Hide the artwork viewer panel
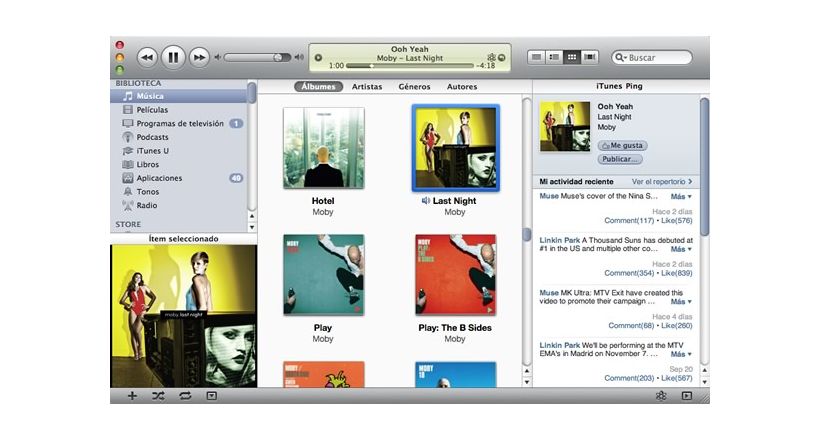 (211, 396)
